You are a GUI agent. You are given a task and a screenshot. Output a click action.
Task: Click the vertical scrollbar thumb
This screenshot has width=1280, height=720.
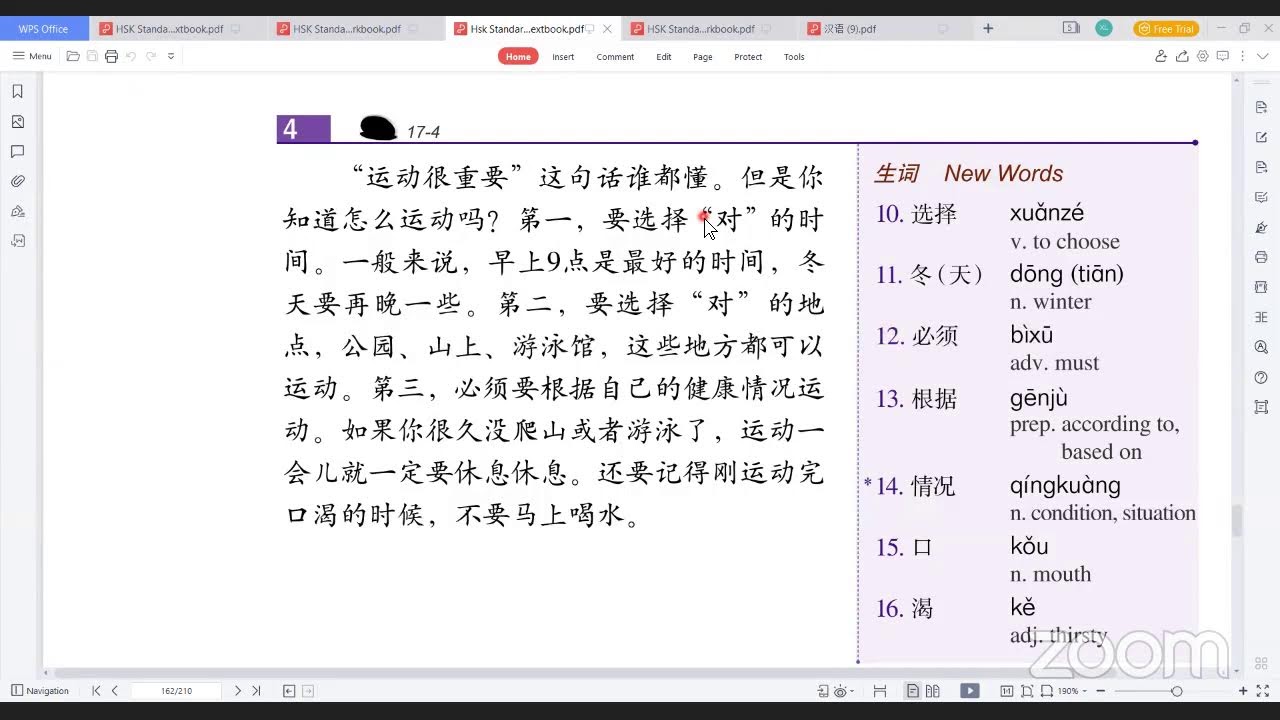1237,521
